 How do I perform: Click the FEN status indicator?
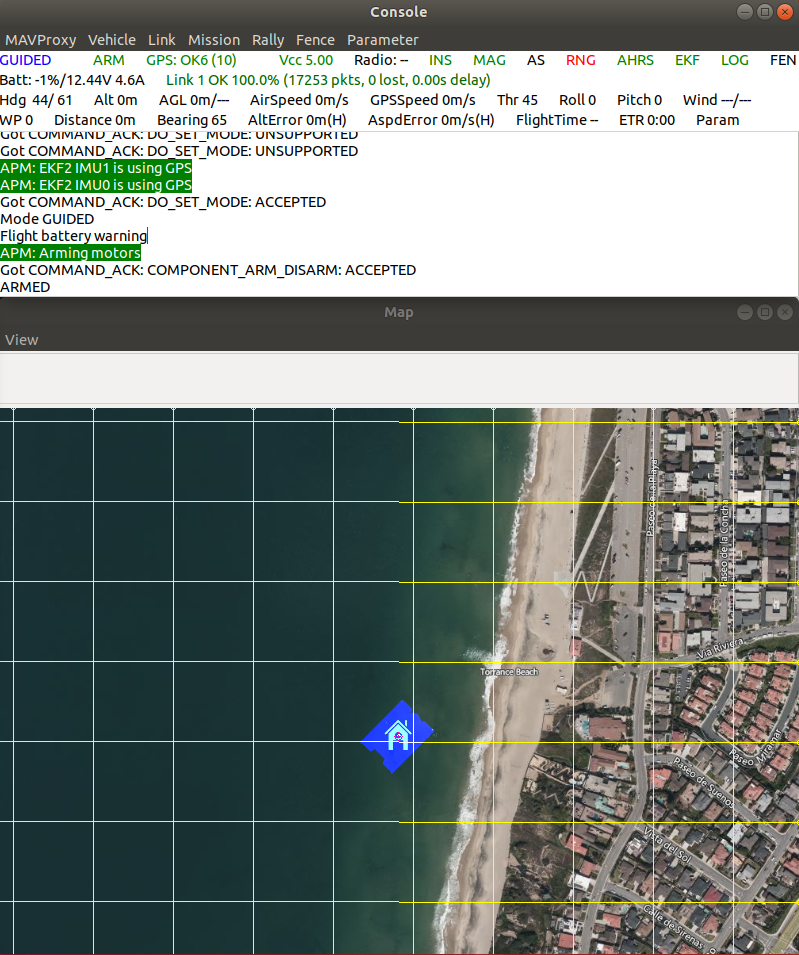(x=783, y=60)
